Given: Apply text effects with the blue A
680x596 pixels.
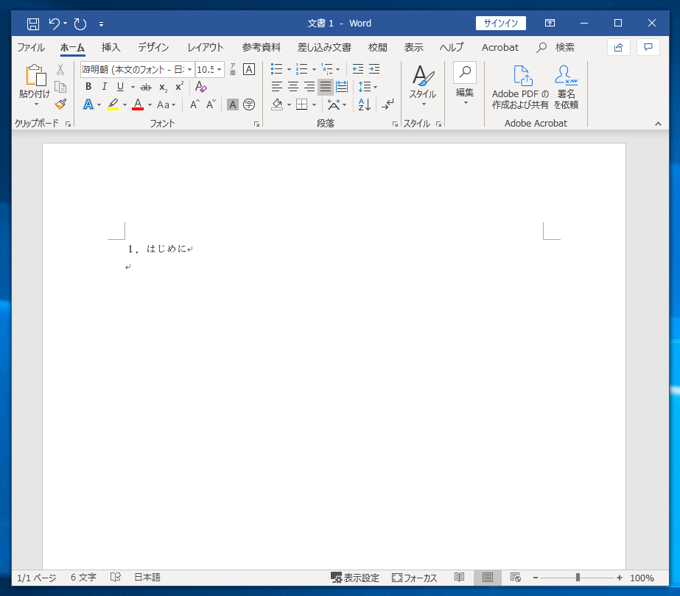Looking at the screenshot, I should point(88,105).
